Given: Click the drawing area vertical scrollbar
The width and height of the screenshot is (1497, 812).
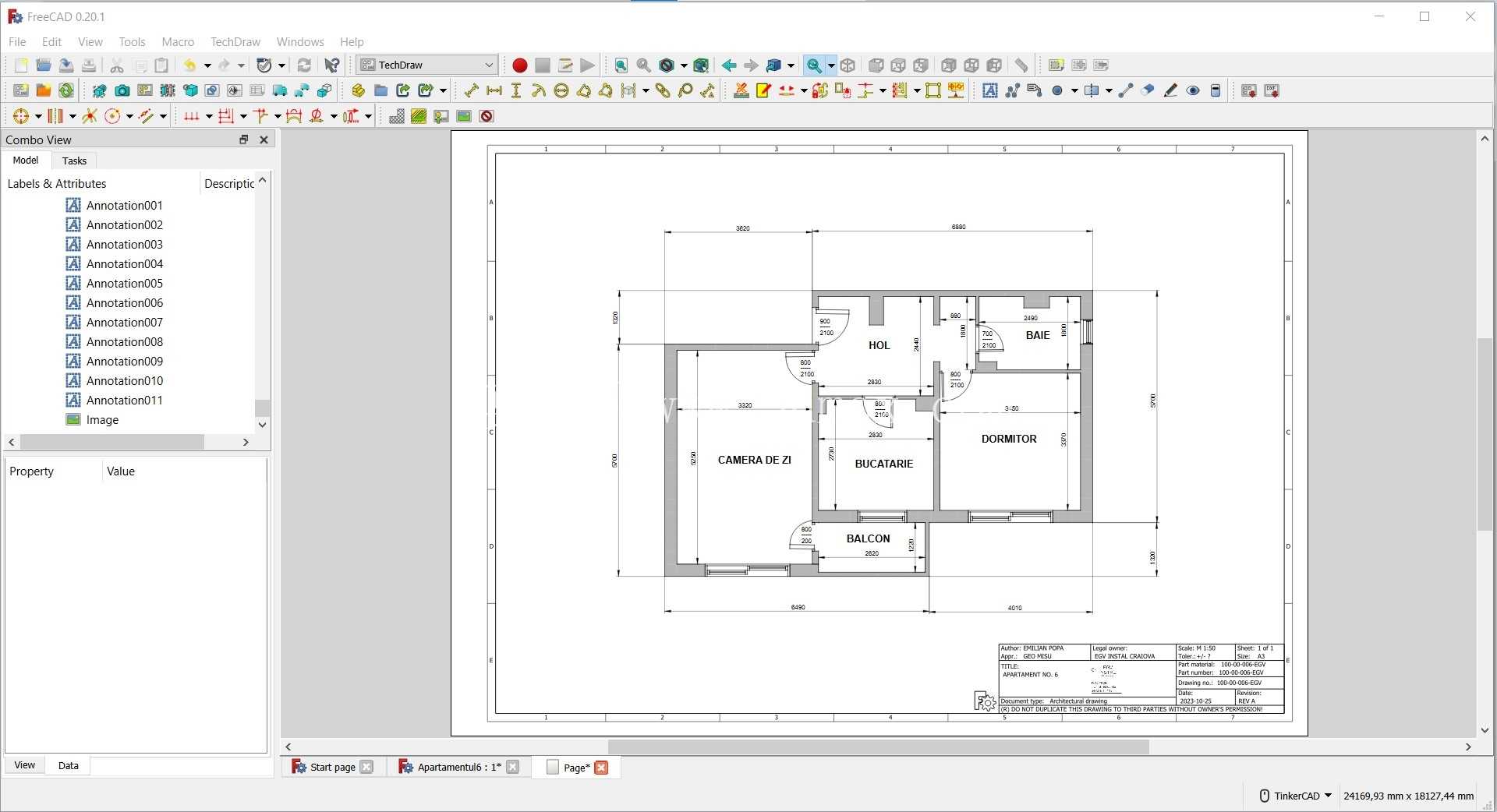Looking at the screenshot, I should 1485,434.
